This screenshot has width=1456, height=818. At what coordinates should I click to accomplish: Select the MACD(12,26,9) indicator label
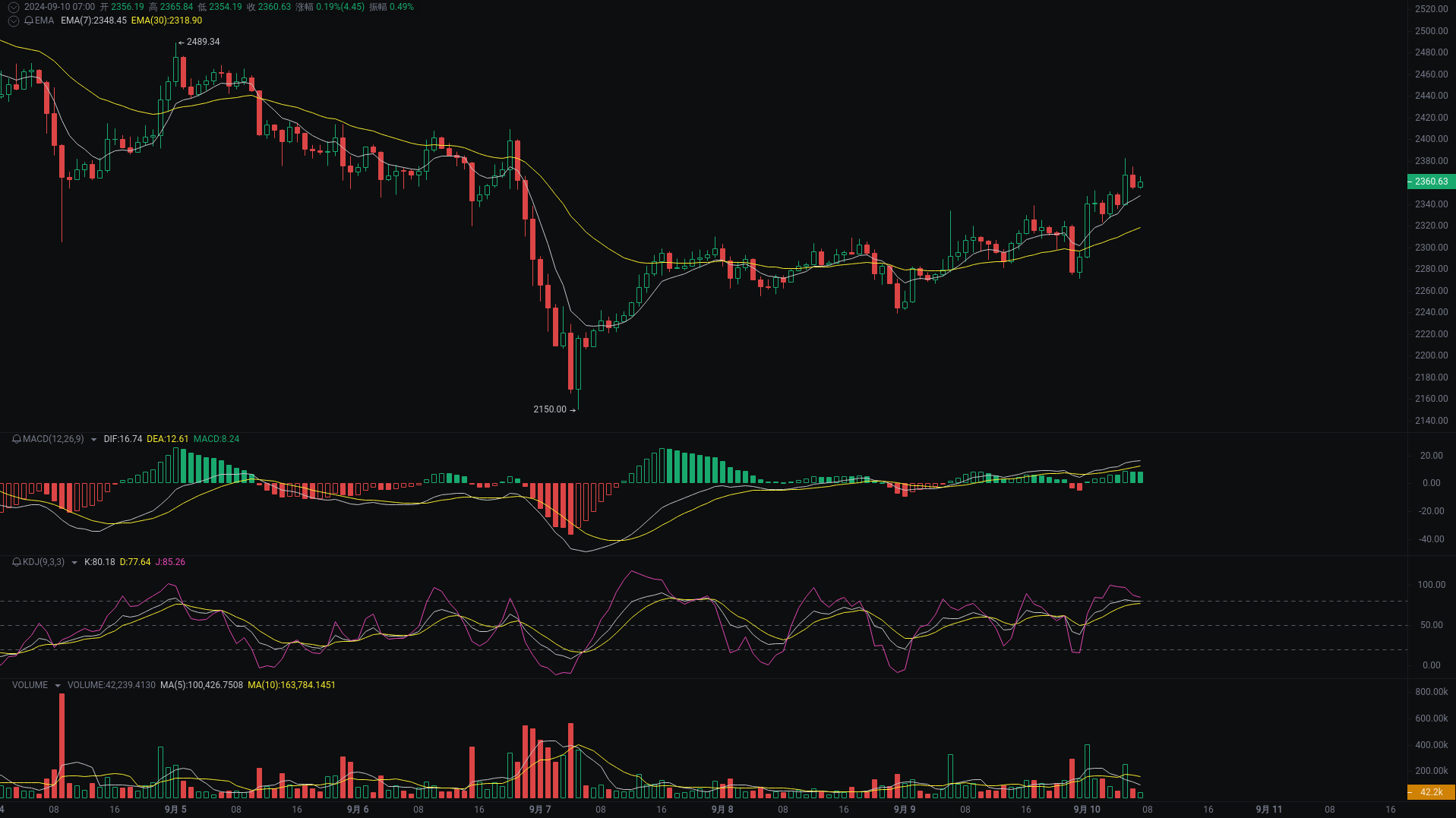53,439
